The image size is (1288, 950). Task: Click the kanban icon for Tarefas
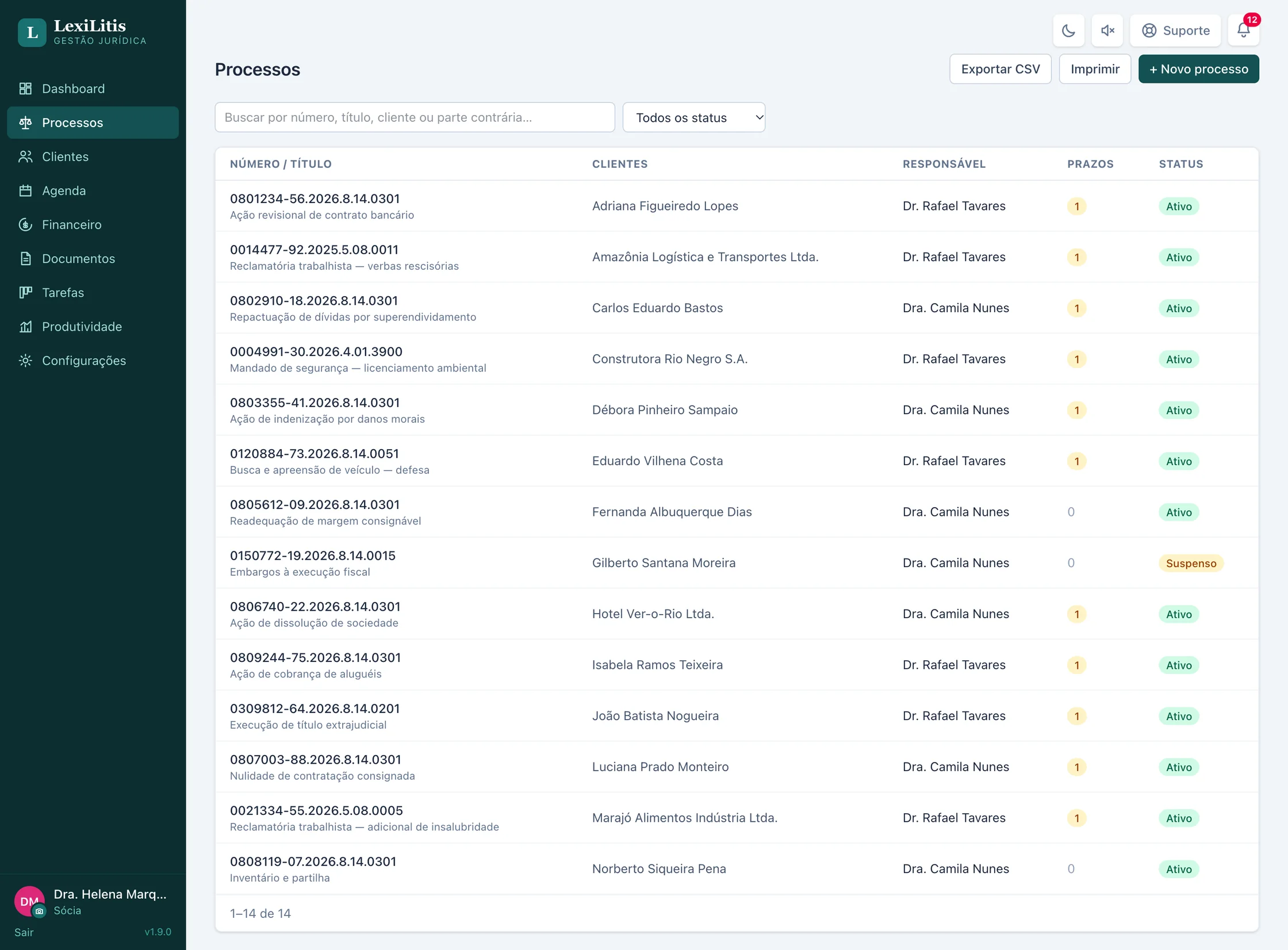(x=25, y=292)
